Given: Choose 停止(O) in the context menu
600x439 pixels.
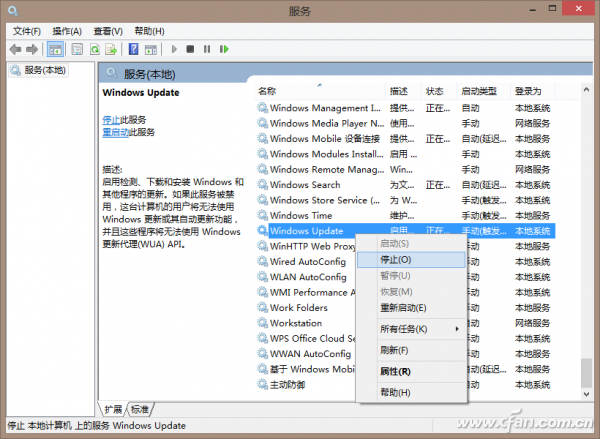Looking at the screenshot, I should pyautogui.click(x=411, y=260).
